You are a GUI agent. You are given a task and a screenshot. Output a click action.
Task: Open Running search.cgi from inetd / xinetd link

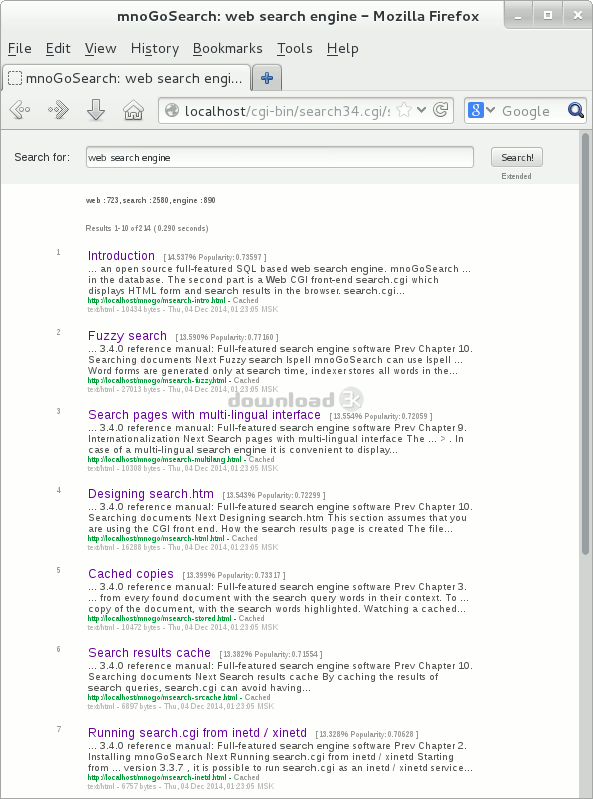pos(197,733)
